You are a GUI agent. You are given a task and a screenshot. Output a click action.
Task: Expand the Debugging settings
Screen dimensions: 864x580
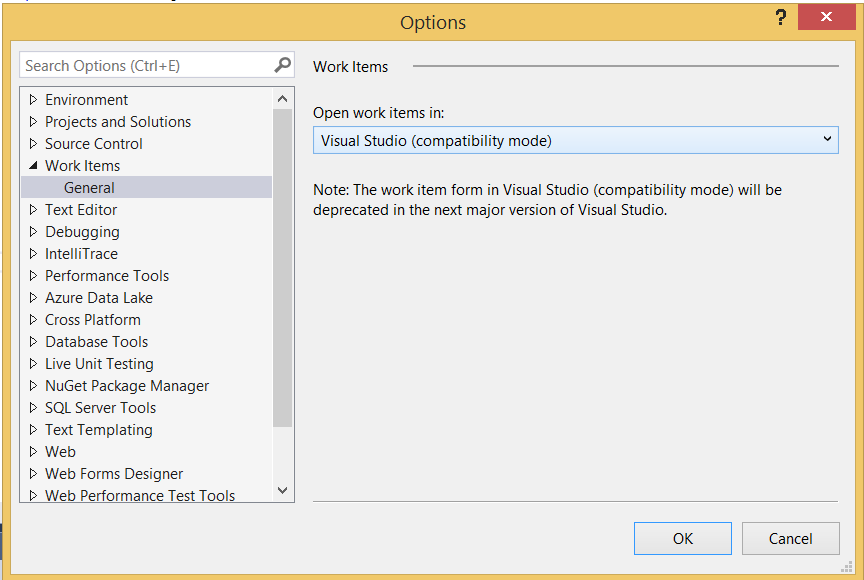32,231
